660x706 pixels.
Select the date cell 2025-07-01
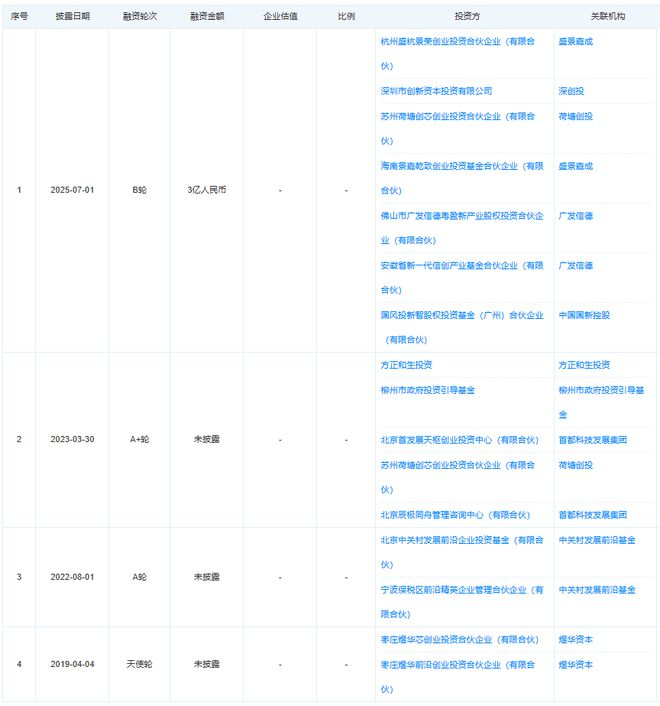pos(72,190)
